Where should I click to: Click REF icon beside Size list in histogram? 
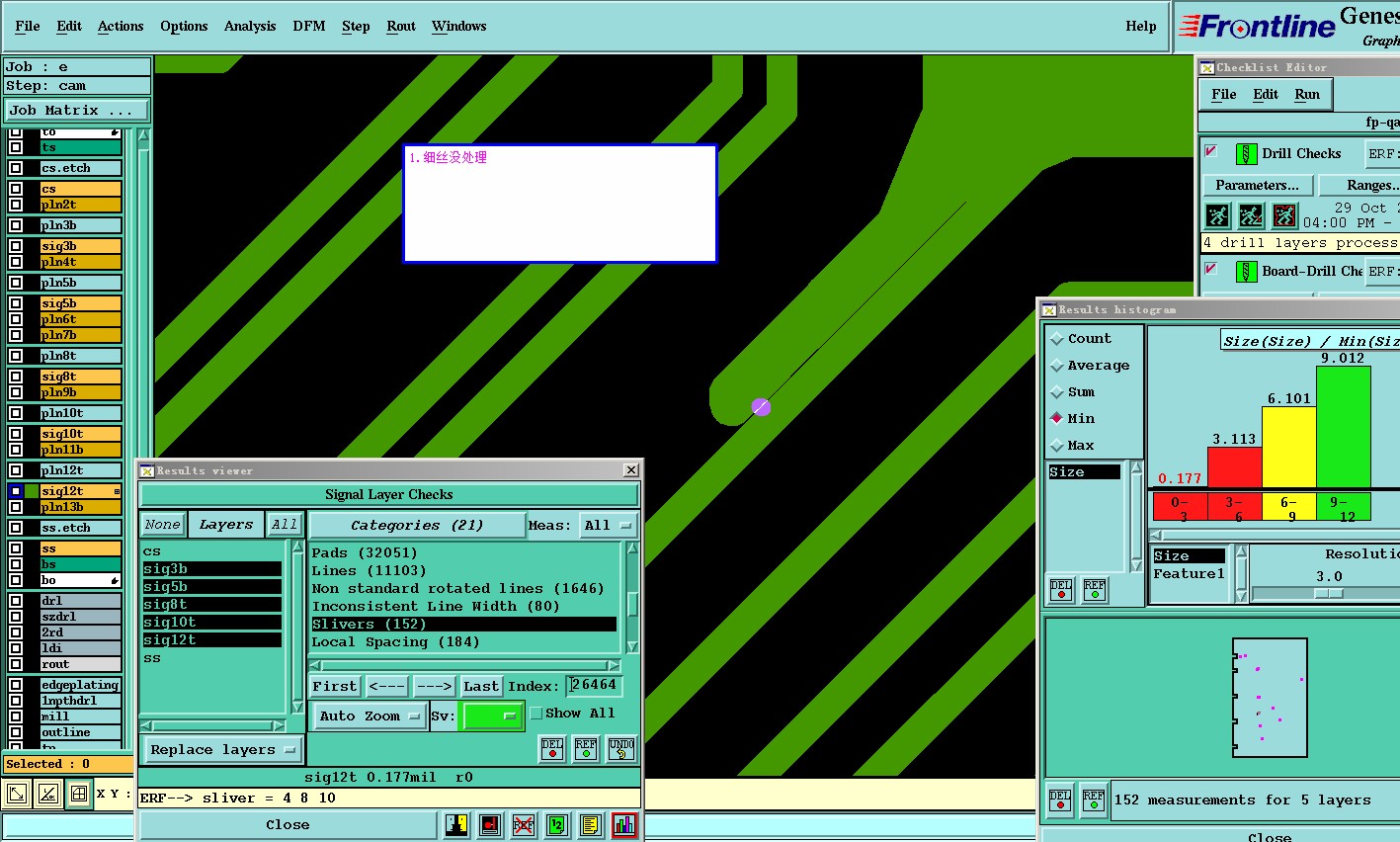point(1095,590)
